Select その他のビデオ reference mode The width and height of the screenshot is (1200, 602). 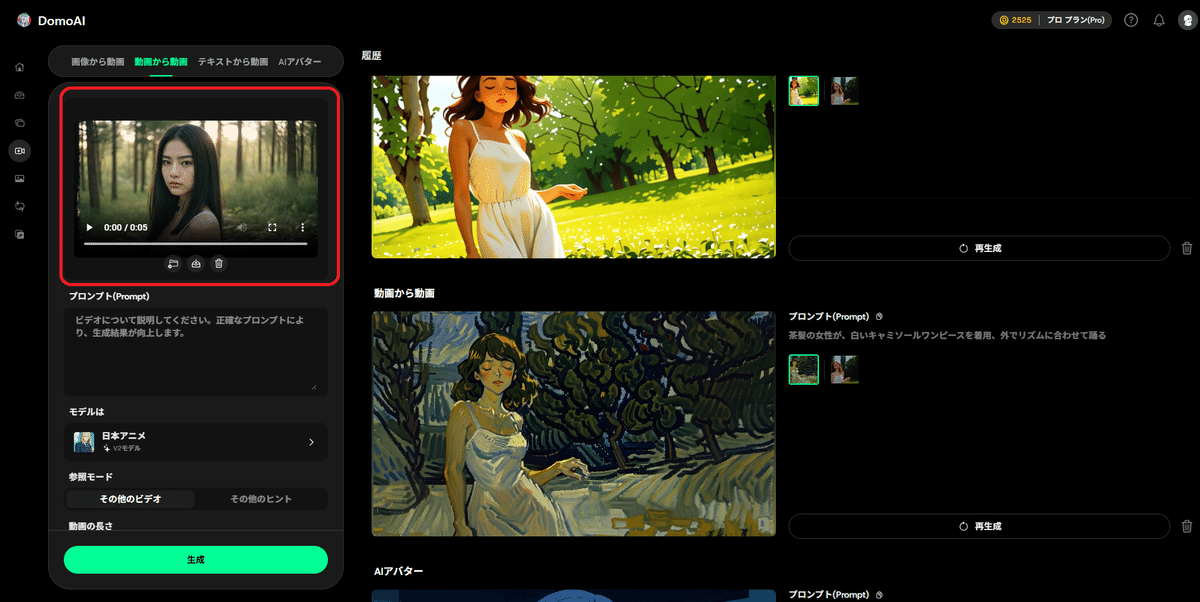point(130,499)
